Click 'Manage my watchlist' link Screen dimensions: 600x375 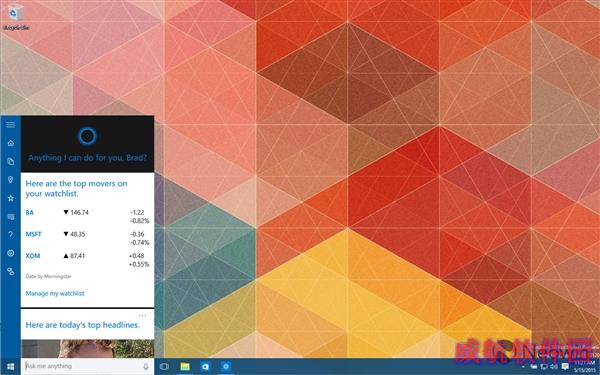click(x=55, y=293)
